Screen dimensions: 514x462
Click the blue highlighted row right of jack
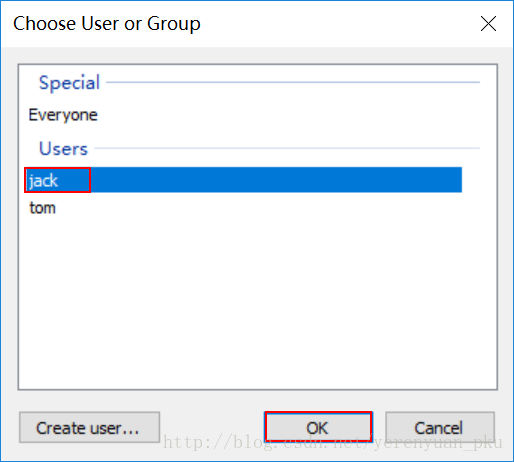pyautogui.click(x=276, y=180)
